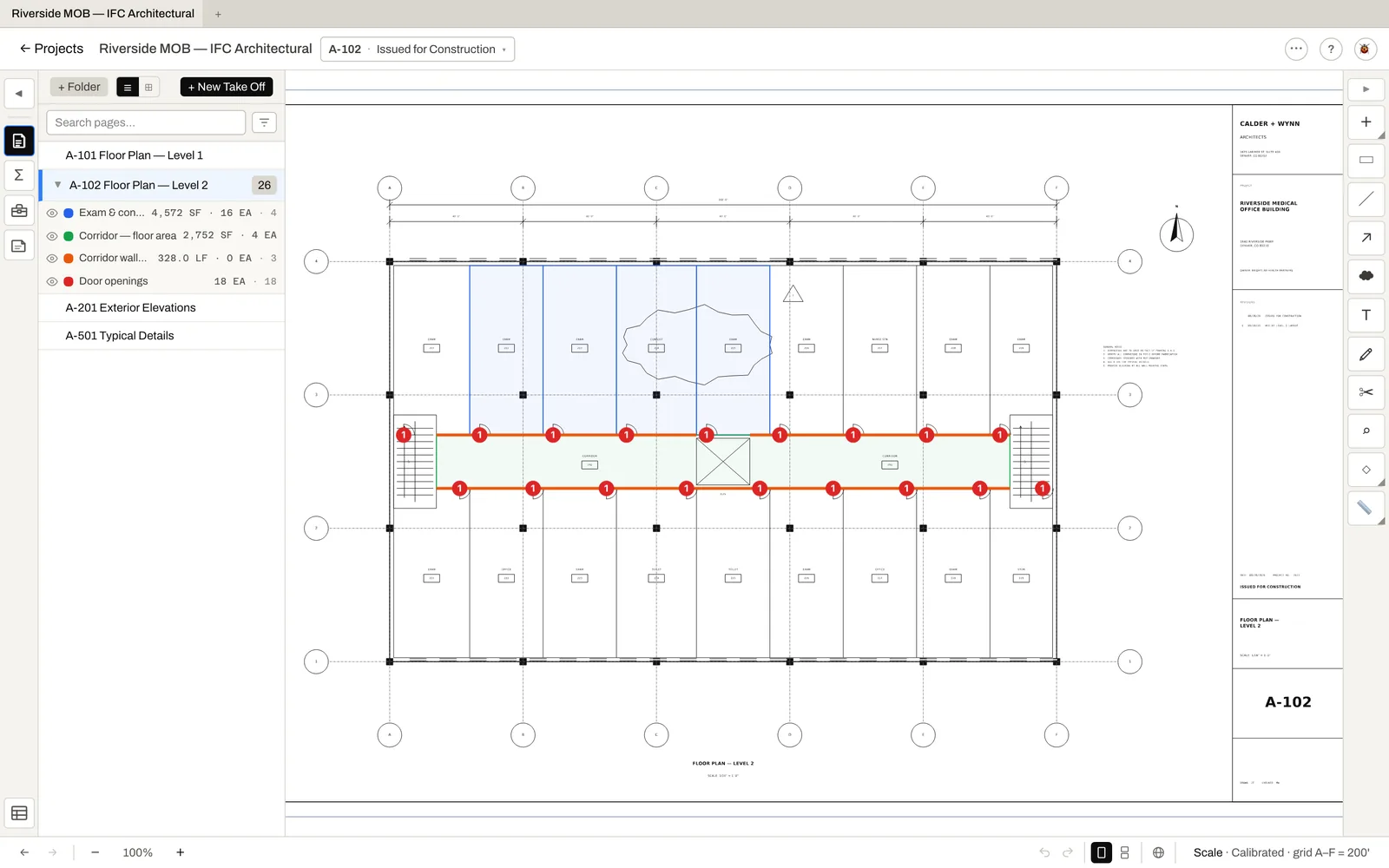The image size is (1389, 868).
Task: Switch to grid view toggle
Action: click(148, 88)
